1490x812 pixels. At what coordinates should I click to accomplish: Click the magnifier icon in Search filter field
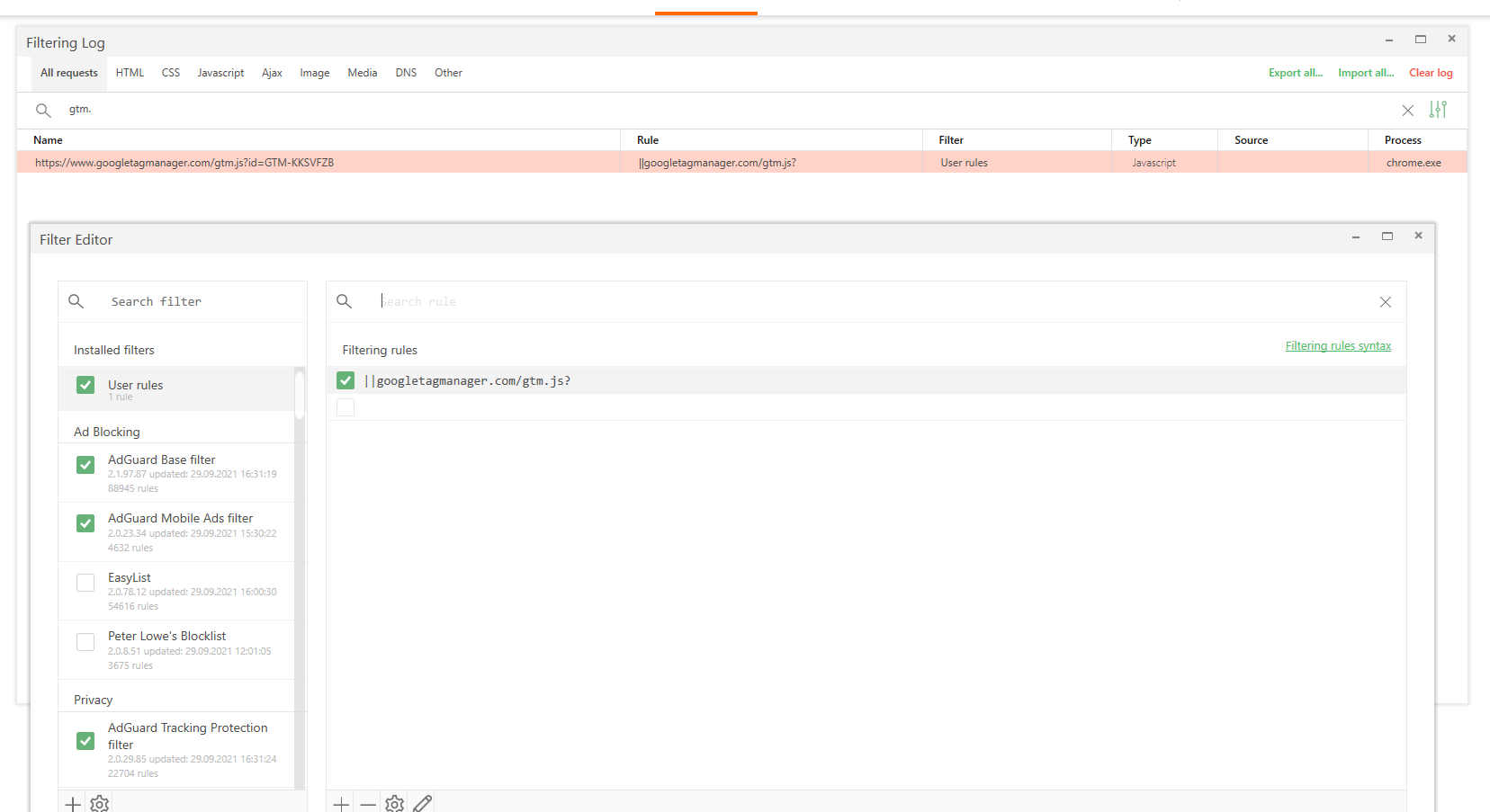click(x=76, y=301)
